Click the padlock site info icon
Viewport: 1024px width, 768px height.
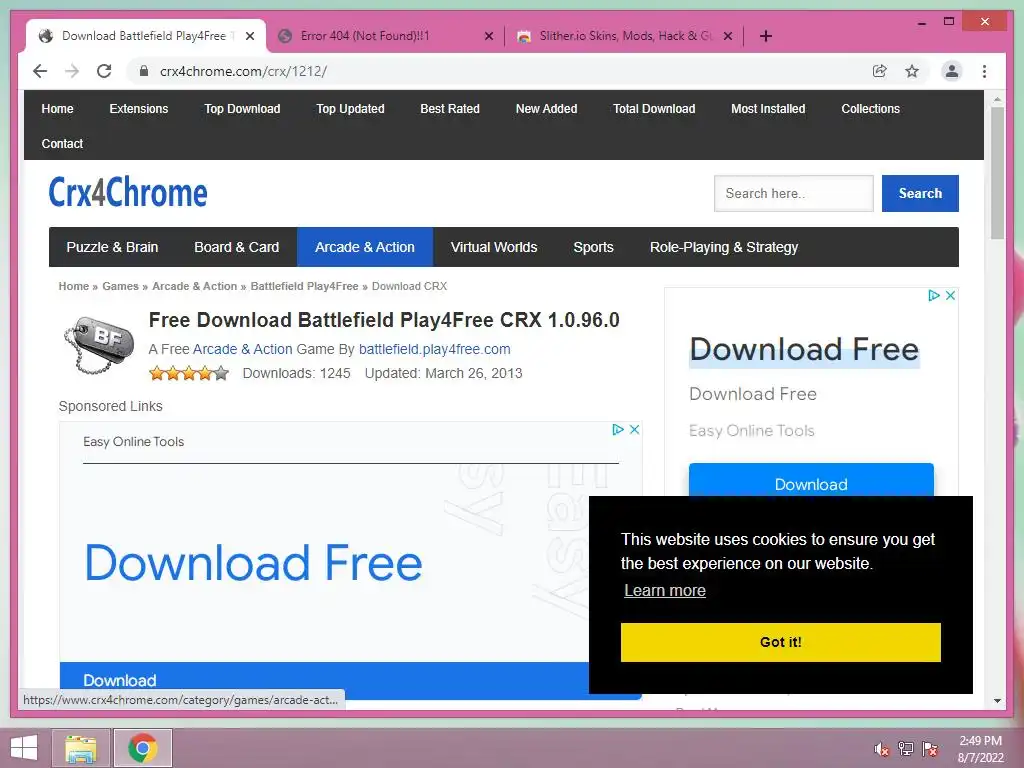(x=144, y=71)
